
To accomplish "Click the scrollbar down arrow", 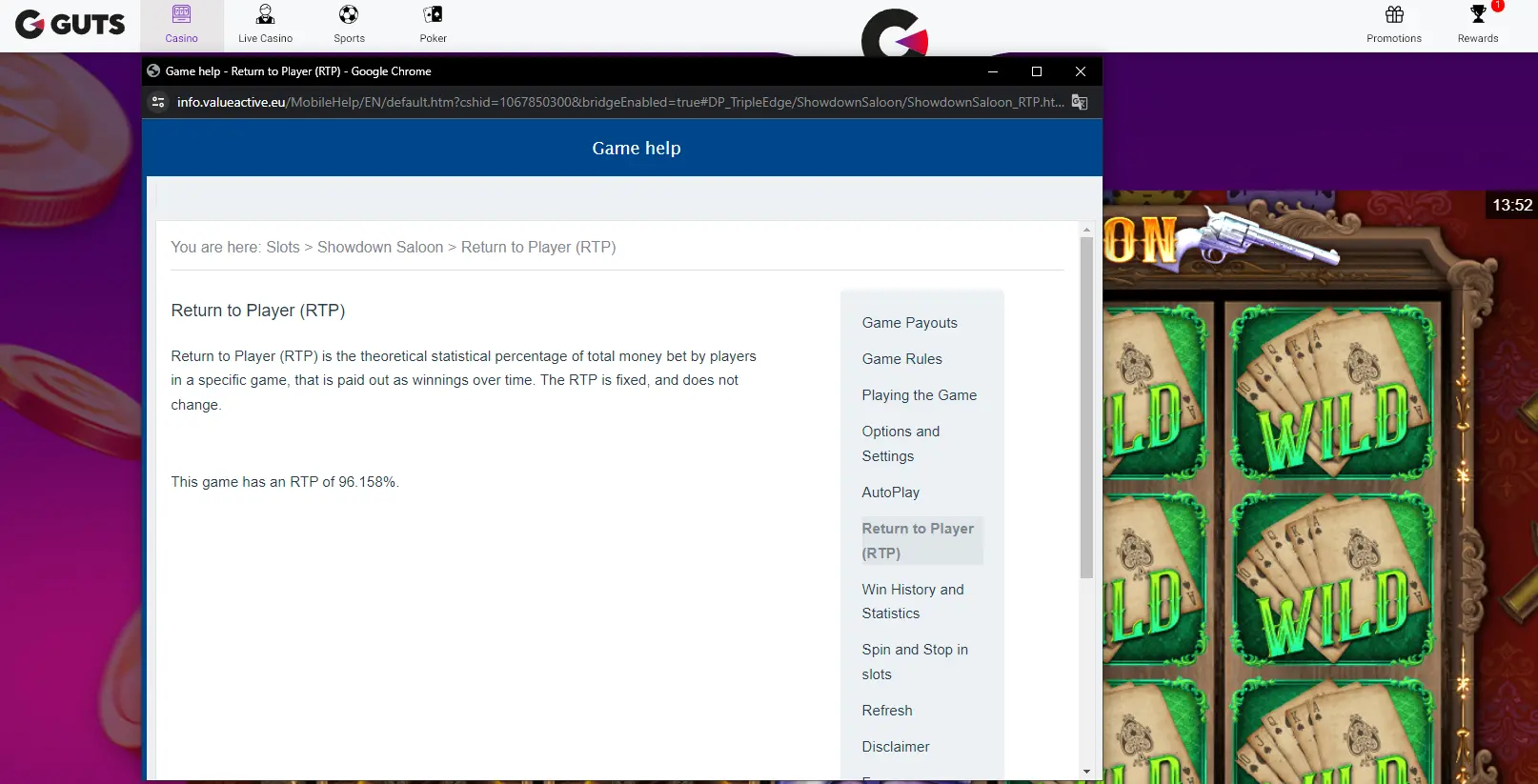I will (x=1086, y=772).
